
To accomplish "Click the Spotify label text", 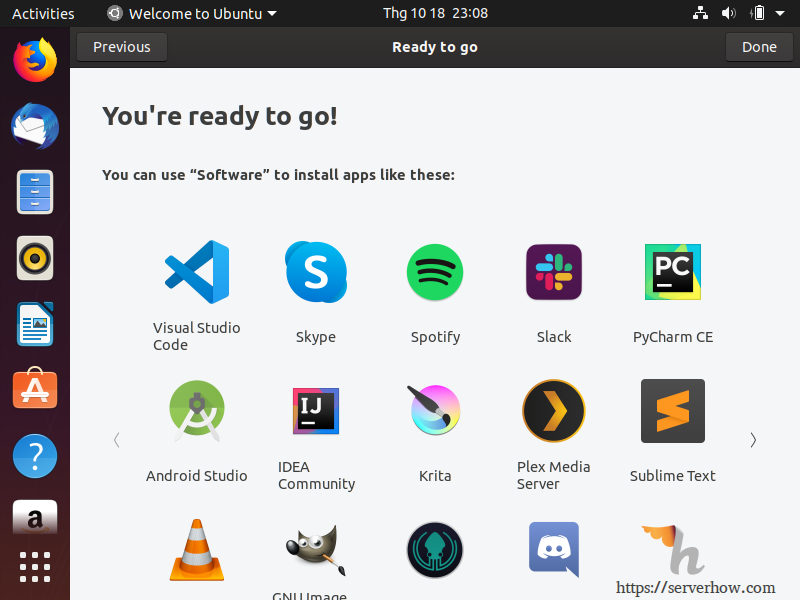I will tap(435, 337).
